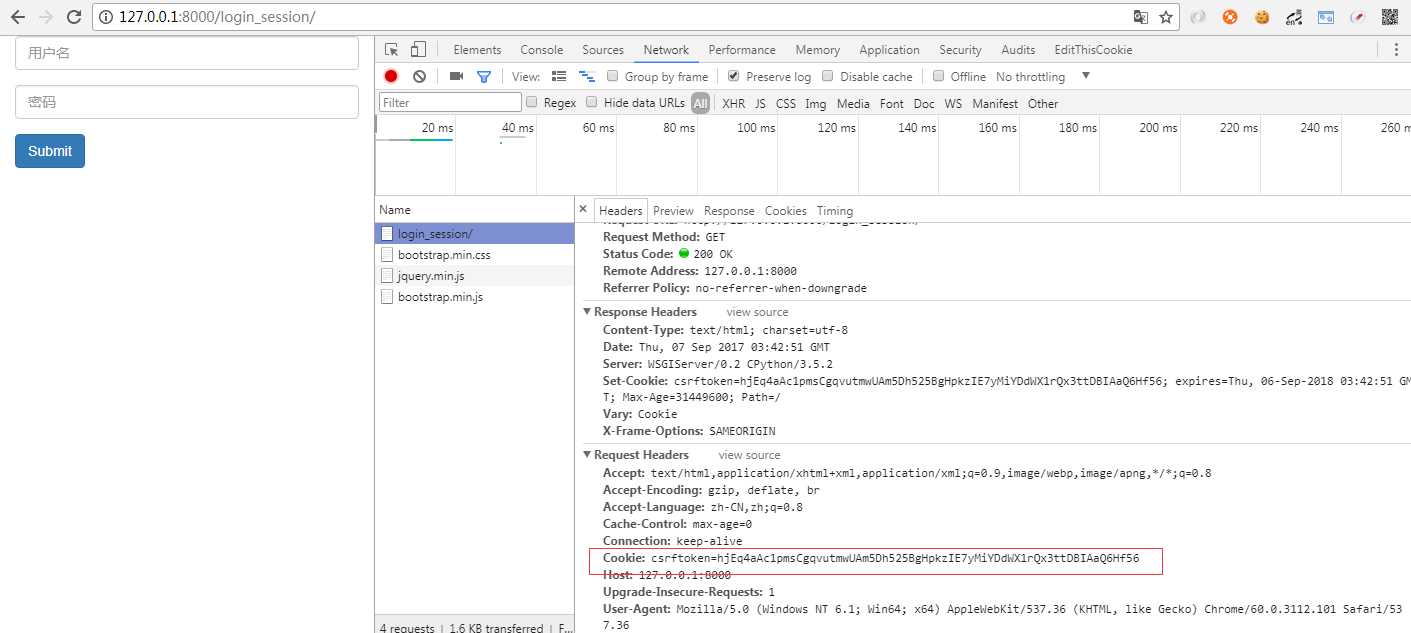Click the Name column header
This screenshot has width=1411, height=633.
475,210
